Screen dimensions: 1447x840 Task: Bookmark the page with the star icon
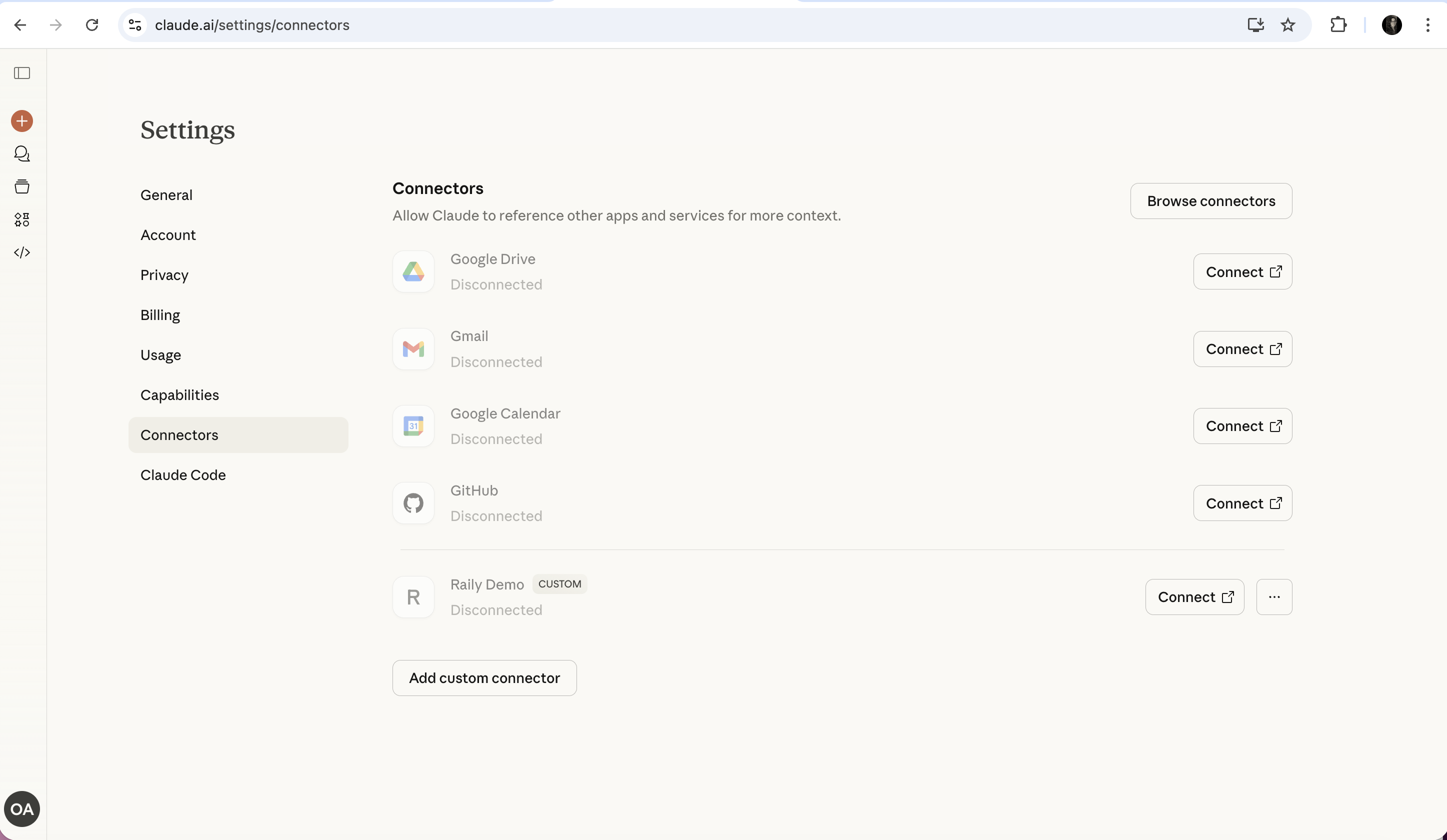tap(1287, 24)
